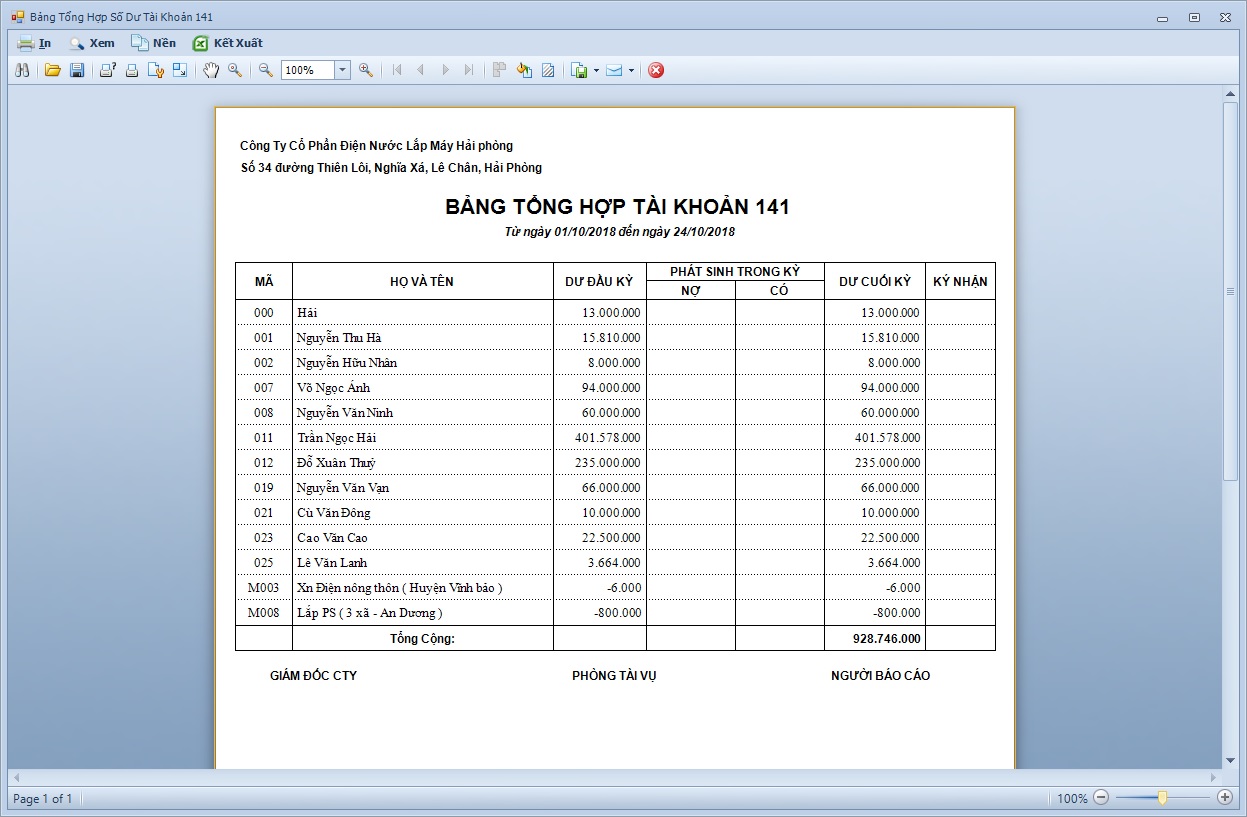Click the vertical scrollbar down arrow
The width and height of the screenshot is (1247, 817).
[1230, 761]
